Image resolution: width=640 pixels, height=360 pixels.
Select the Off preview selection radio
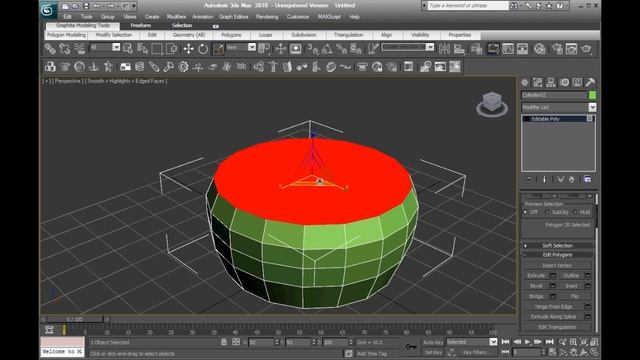[x=525, y=212]
